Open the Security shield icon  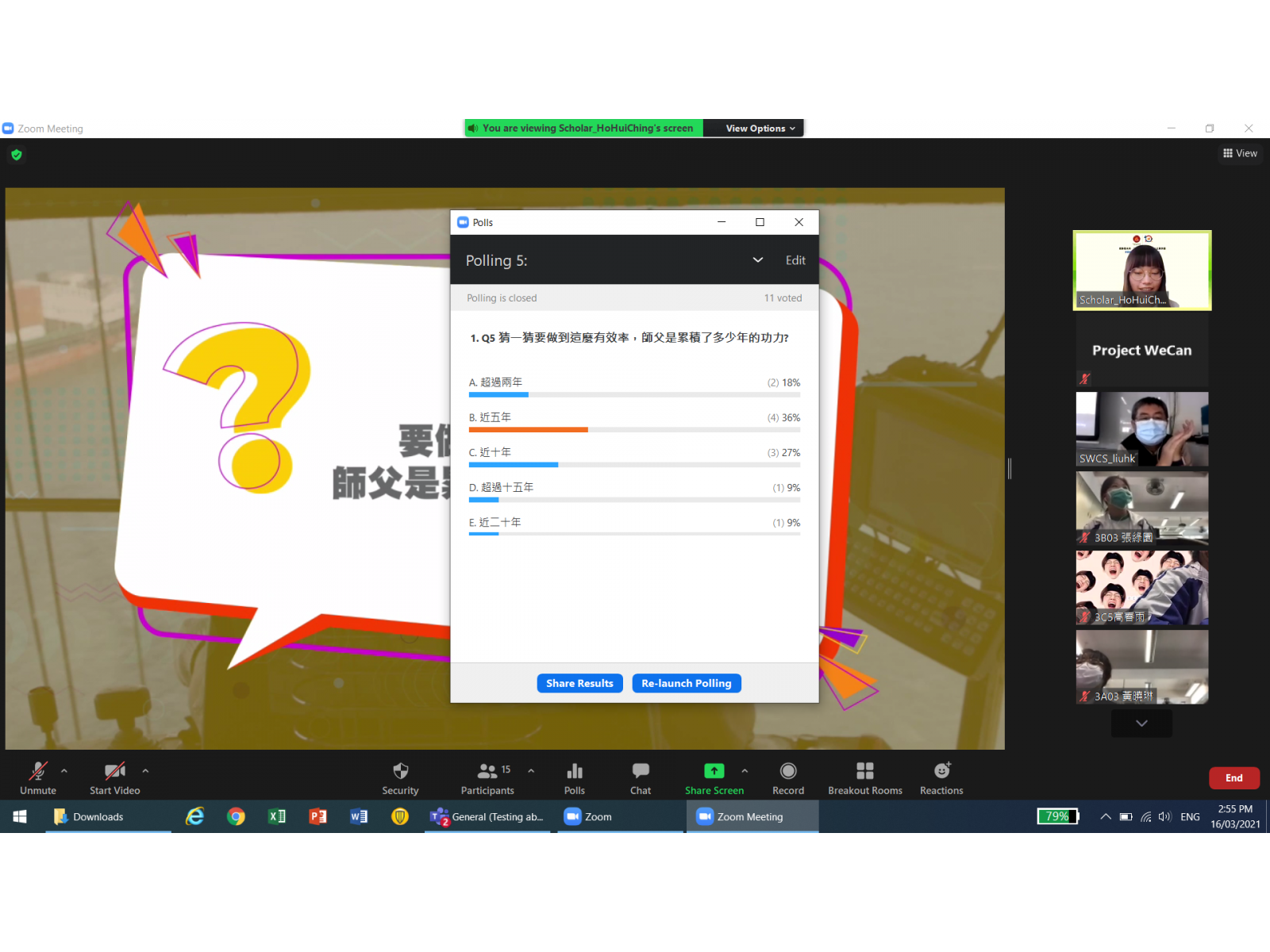click(x=400, y=771)
